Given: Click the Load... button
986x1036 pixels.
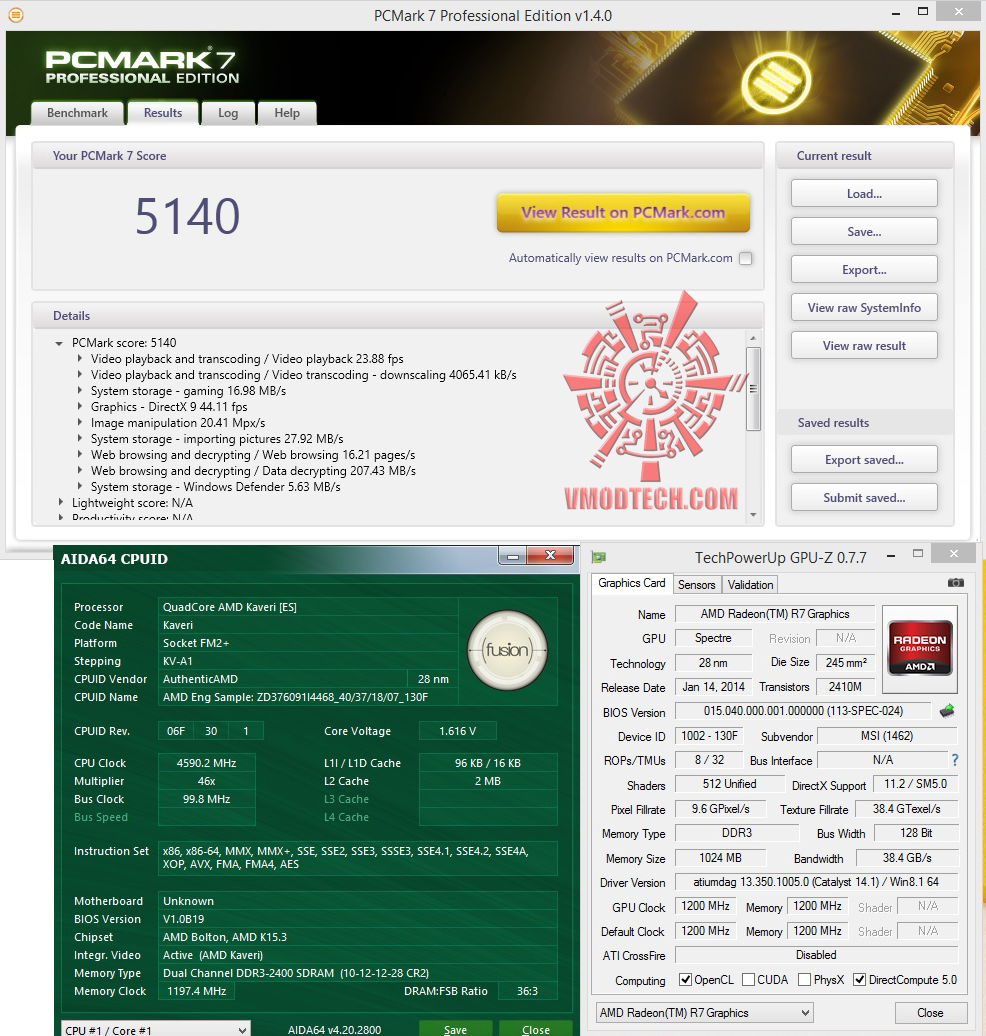Looking at the screenshot, I should pyautogui.click(x=864, y=194).
